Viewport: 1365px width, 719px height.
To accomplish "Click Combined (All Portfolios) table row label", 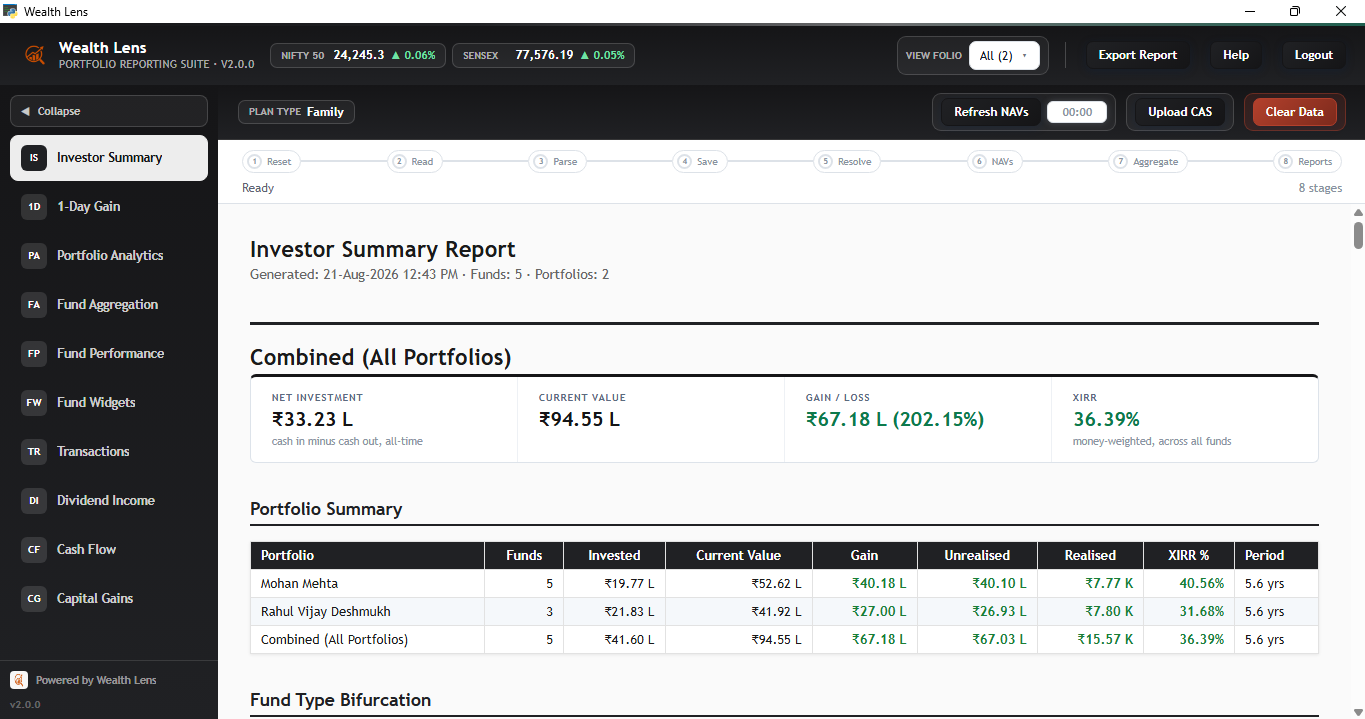I will (x=334, y=640).
